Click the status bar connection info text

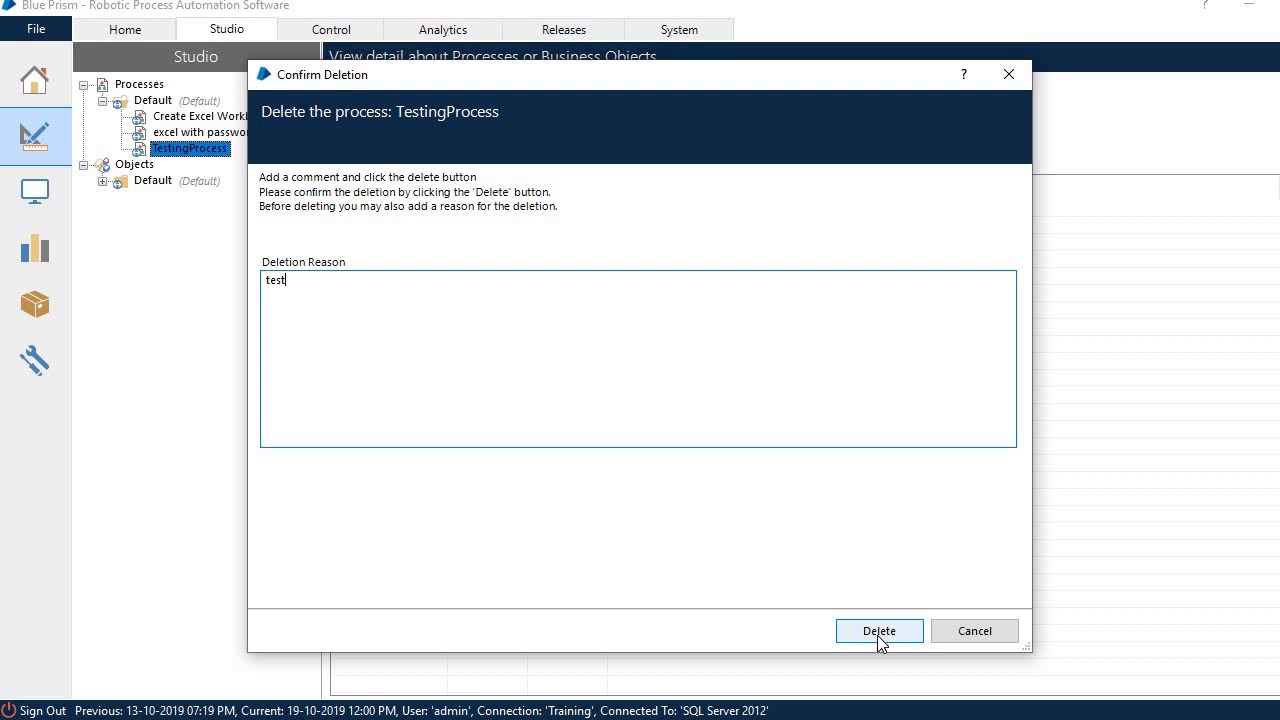pyautogui.click(x=421, y=711)
